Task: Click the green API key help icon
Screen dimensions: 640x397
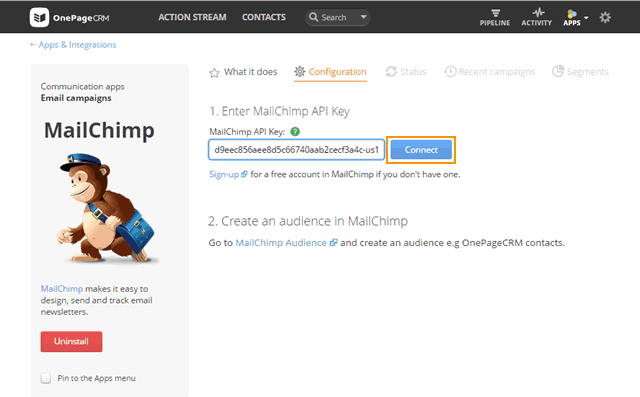Action: click(295, 132)
